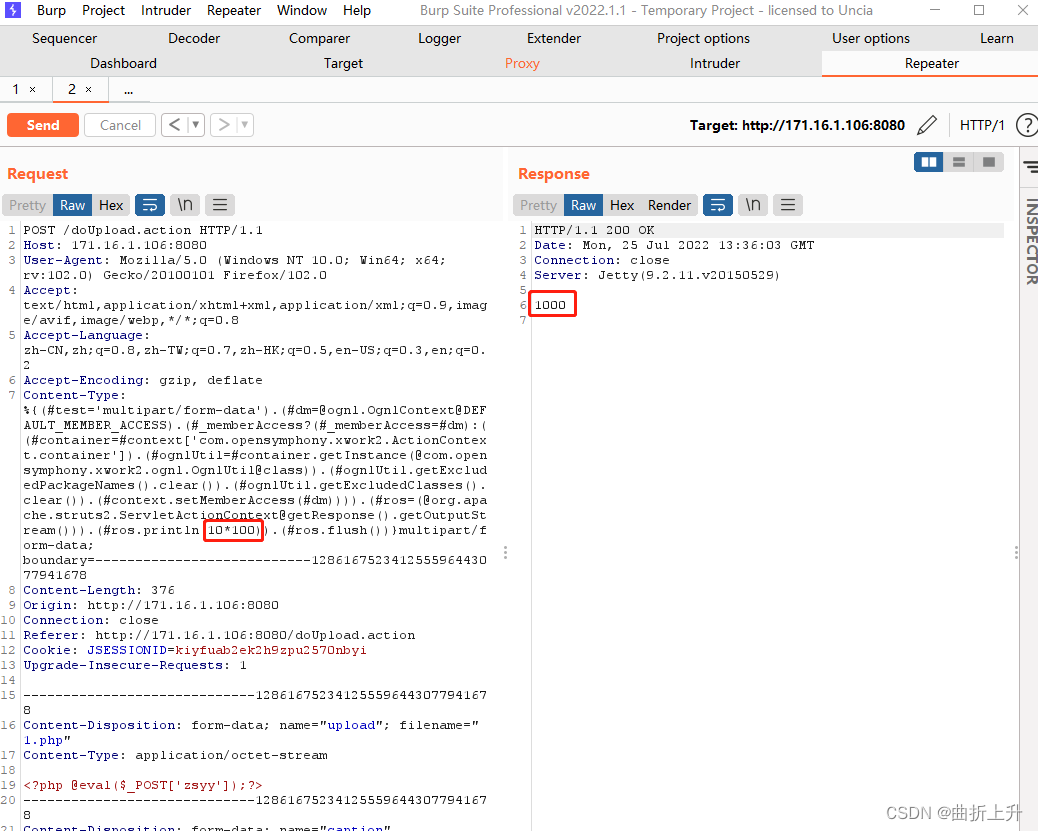Click the JSESSIONID cookie value
Image resolution: width=1038 pixels, height=831 pixels.
coord(271,650)
